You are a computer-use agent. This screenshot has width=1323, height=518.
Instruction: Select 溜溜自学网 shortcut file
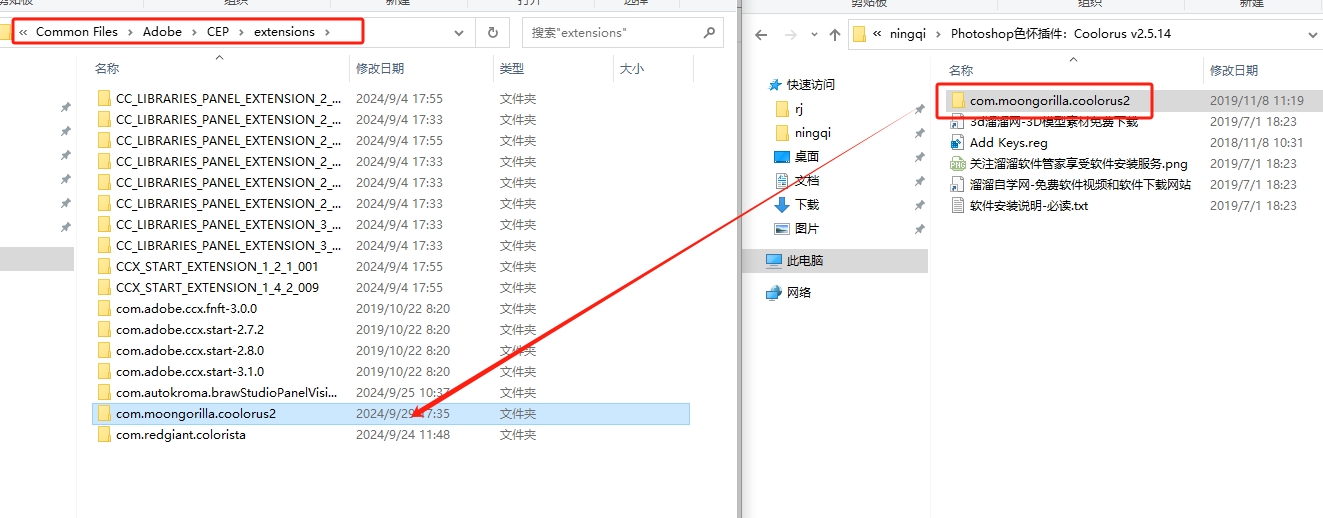(1080, 185)
